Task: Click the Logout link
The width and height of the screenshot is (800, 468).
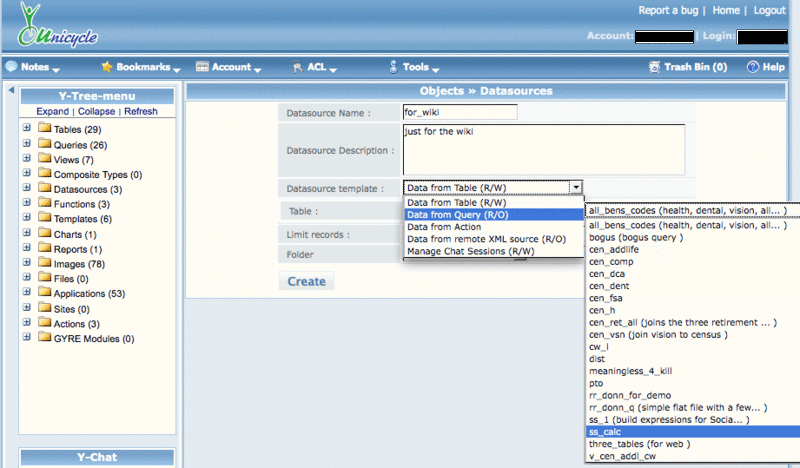Action: tap(769, 10)
